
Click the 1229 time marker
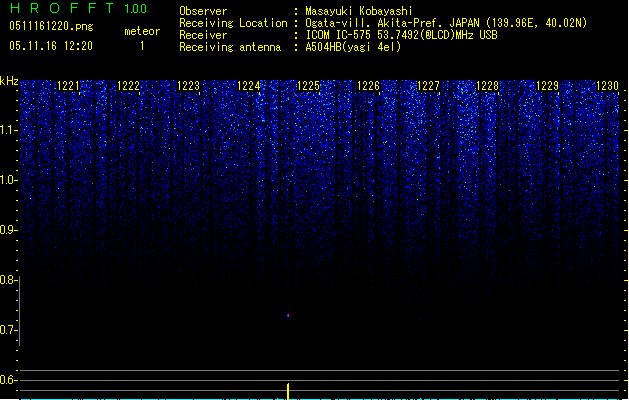click(x=548, y=85)
